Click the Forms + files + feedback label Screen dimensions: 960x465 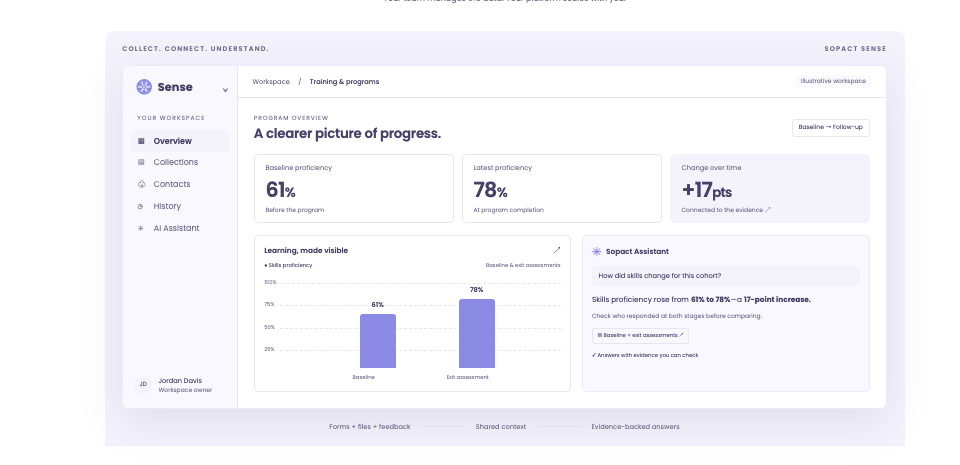(x=370, y=426)
